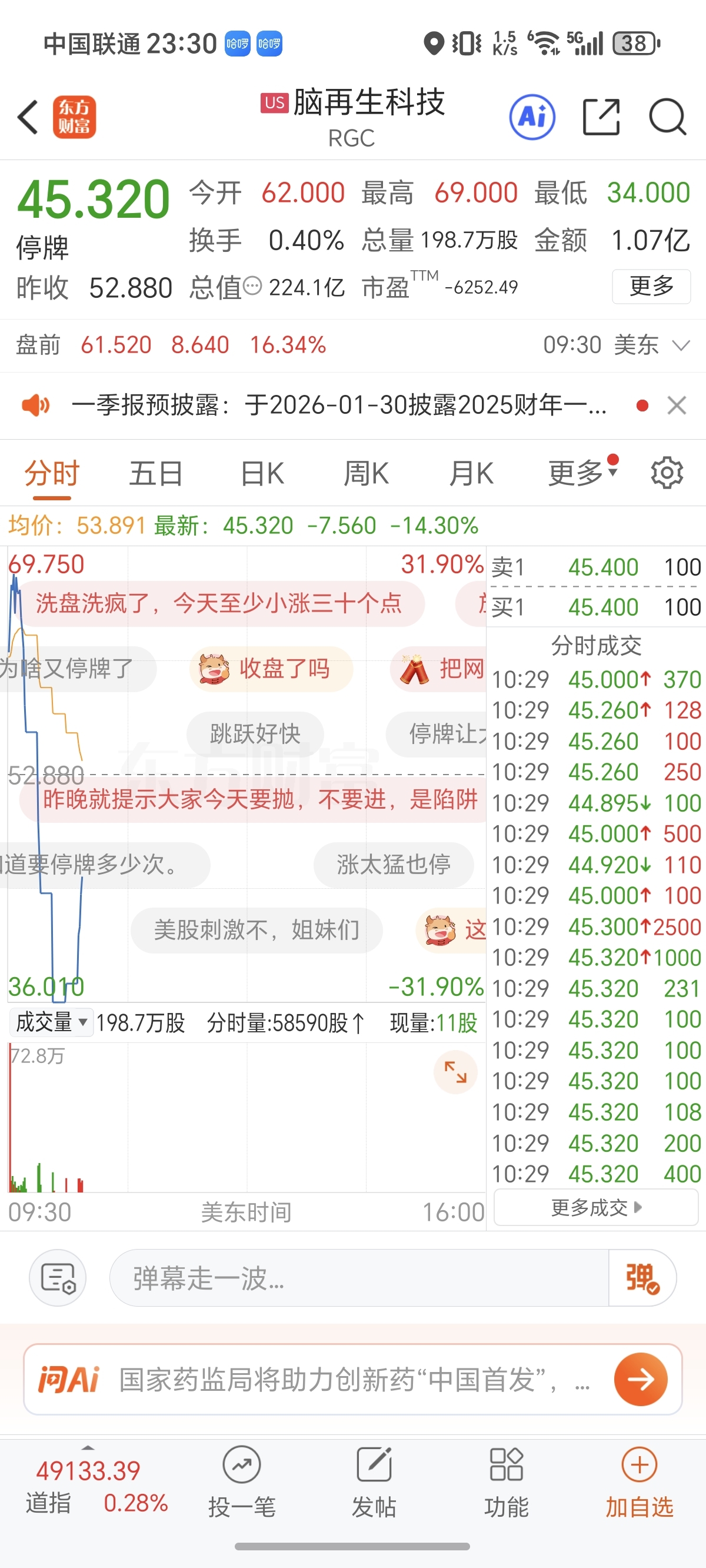Open the 更多 chart period dropdown

tap(583, 473)
